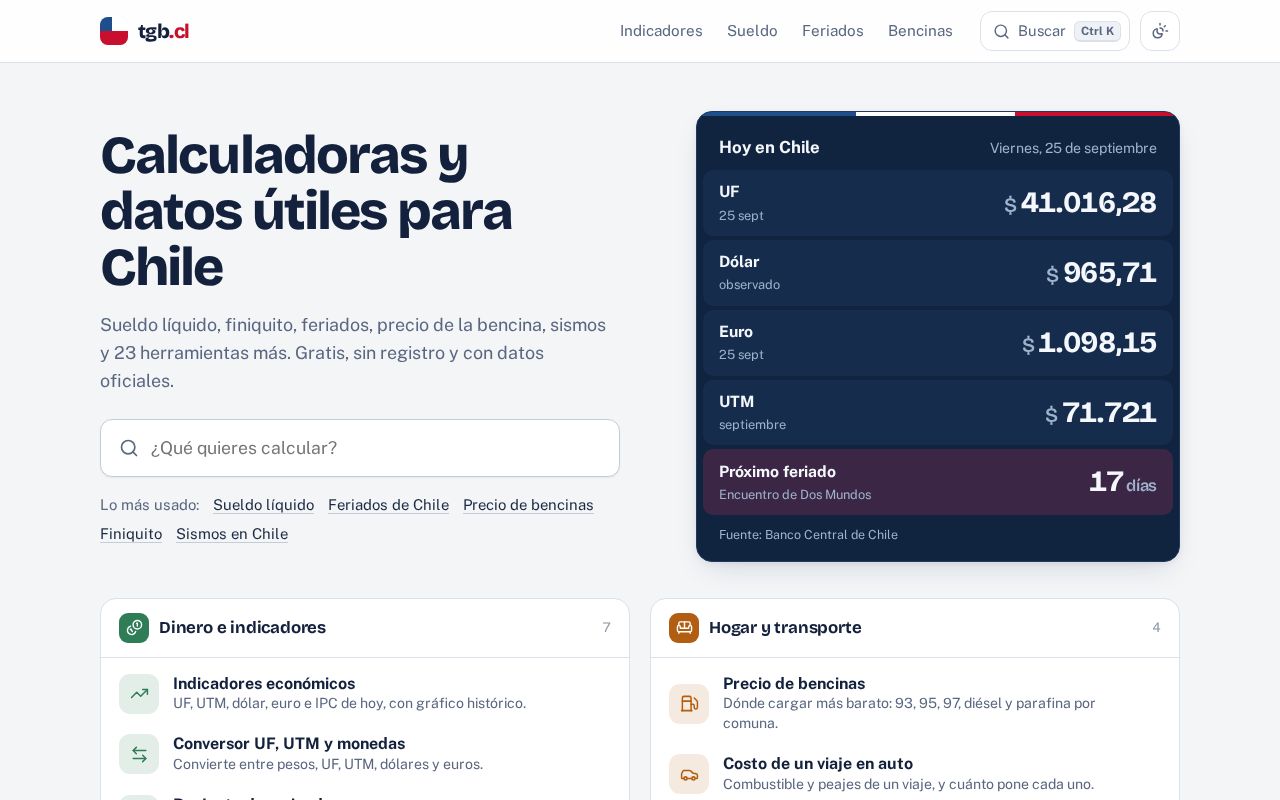Open the Próximo feriado card
1280x800 pixels.
[x=938, y=482]
